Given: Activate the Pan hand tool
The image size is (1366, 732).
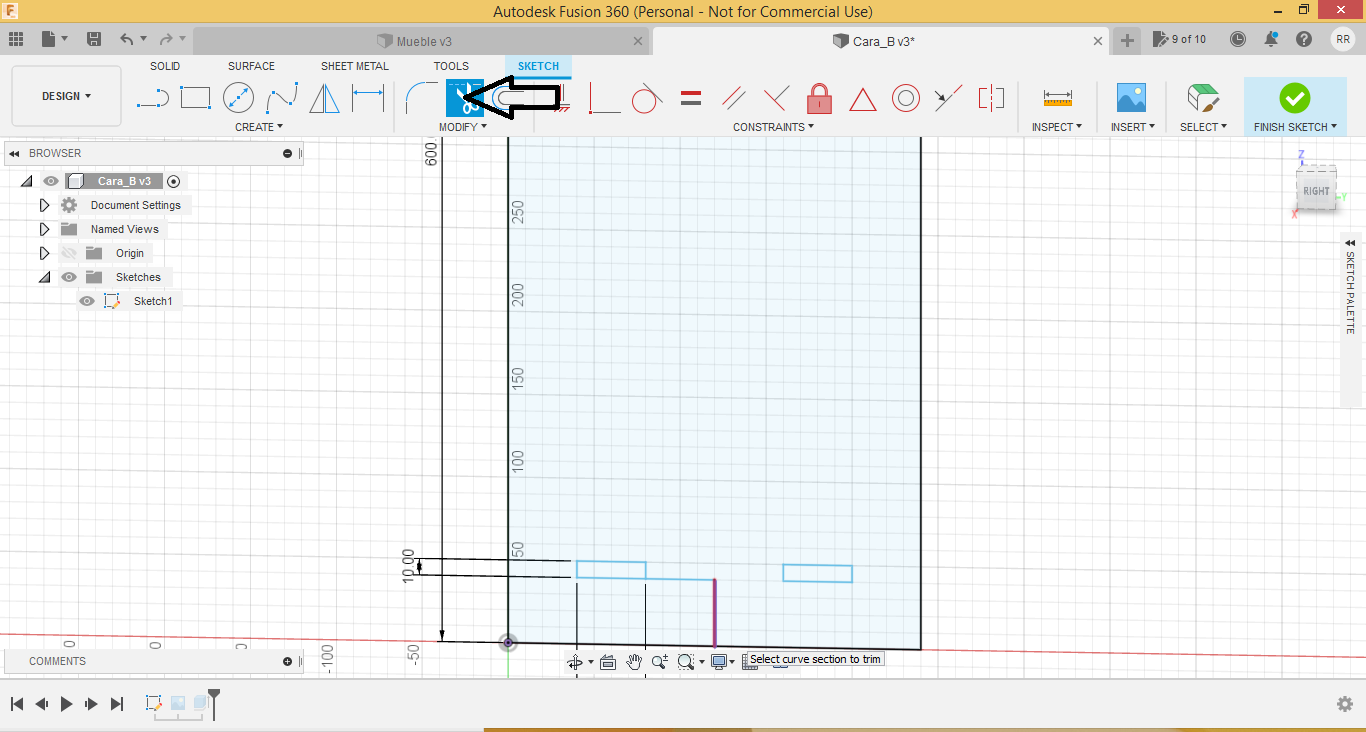Looking at the screenshot, I should (634, 662).
